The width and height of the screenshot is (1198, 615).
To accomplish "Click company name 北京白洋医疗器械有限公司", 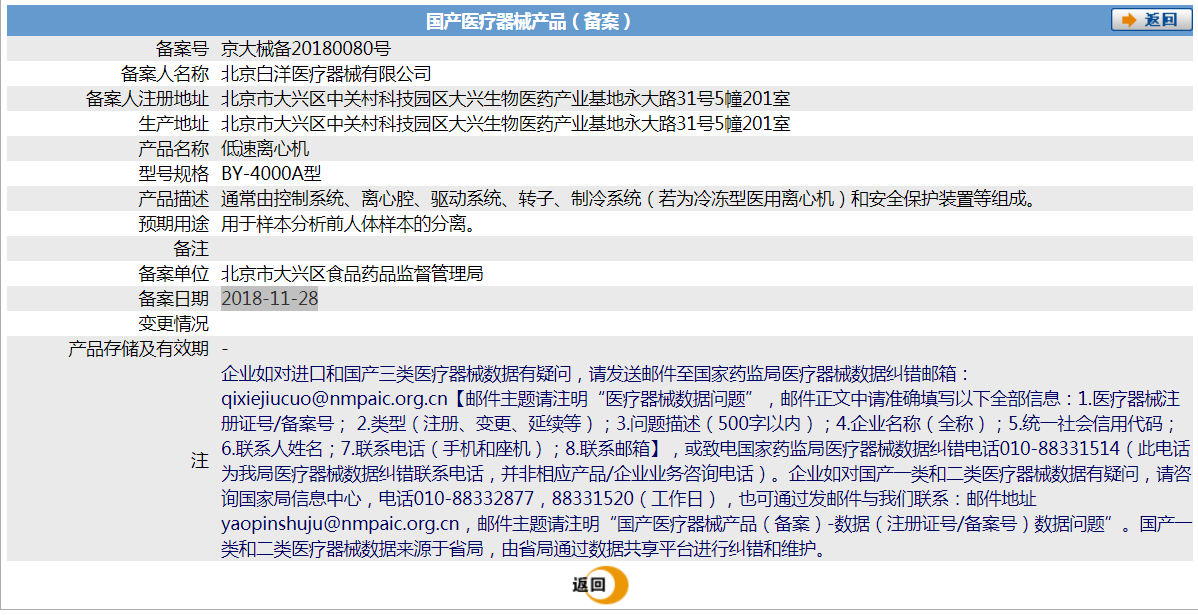I will (326, 74).
